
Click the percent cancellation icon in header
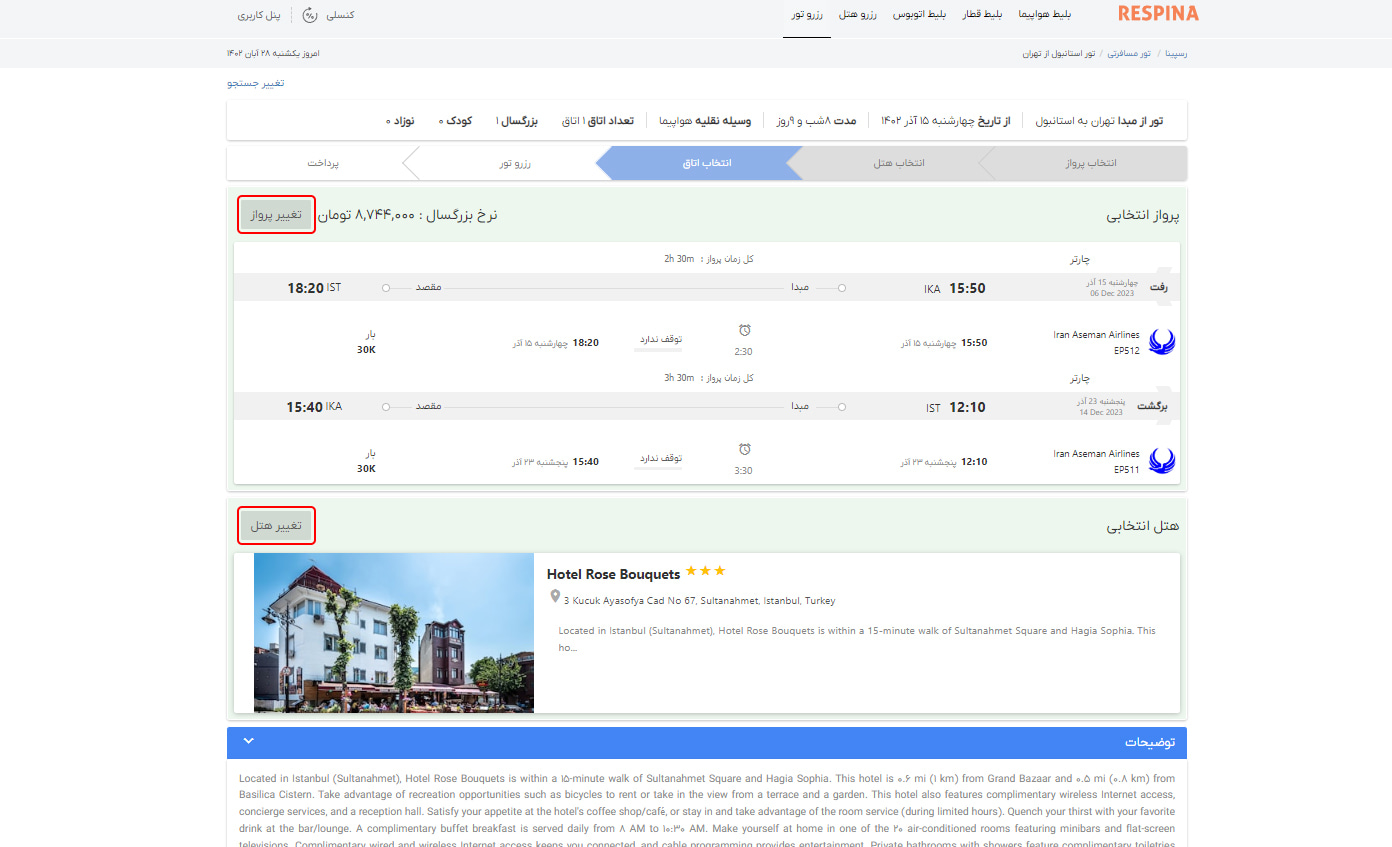click(310, 15)
